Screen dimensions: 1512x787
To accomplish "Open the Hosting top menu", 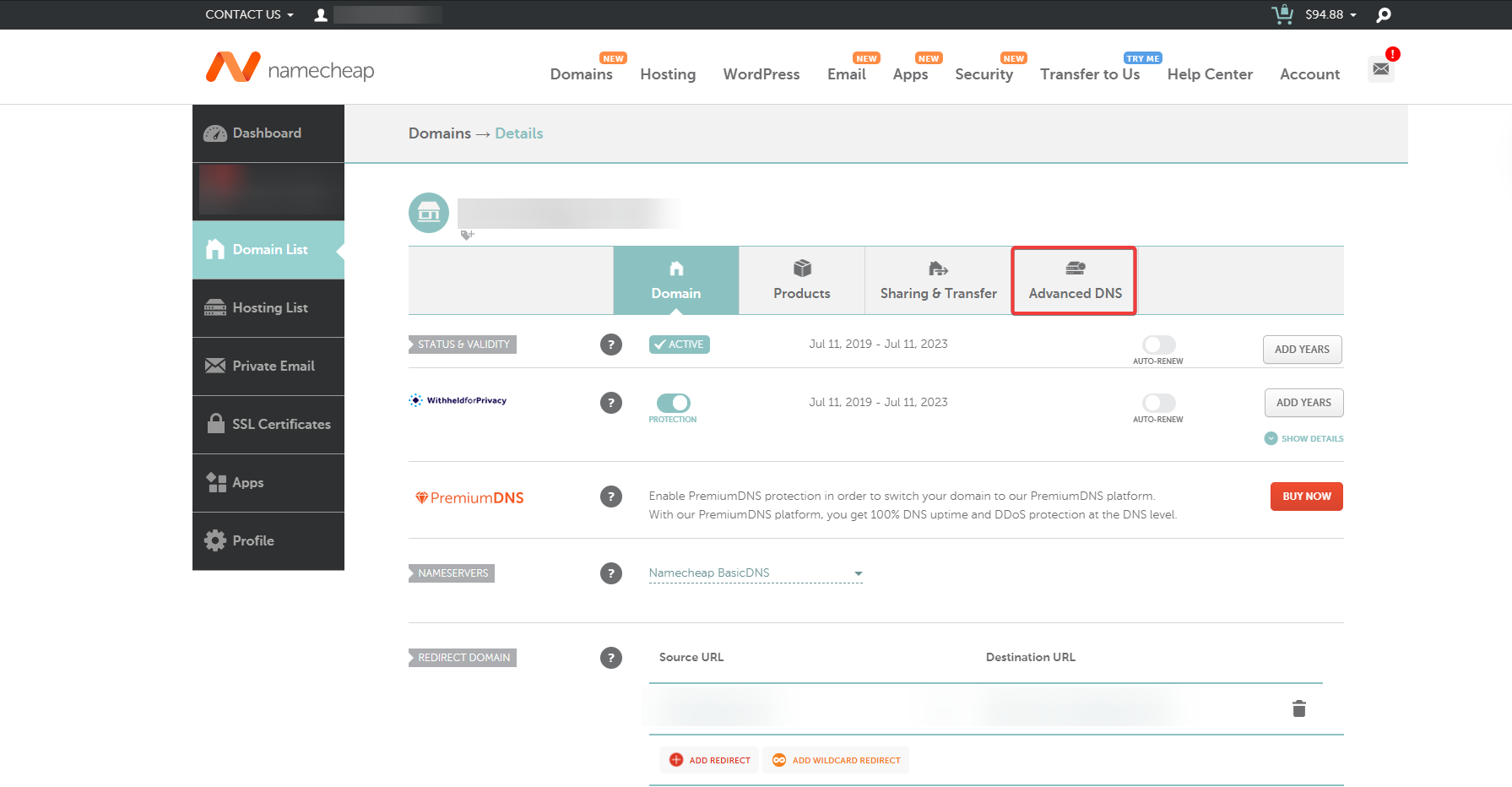I will [x=668, y=74].
